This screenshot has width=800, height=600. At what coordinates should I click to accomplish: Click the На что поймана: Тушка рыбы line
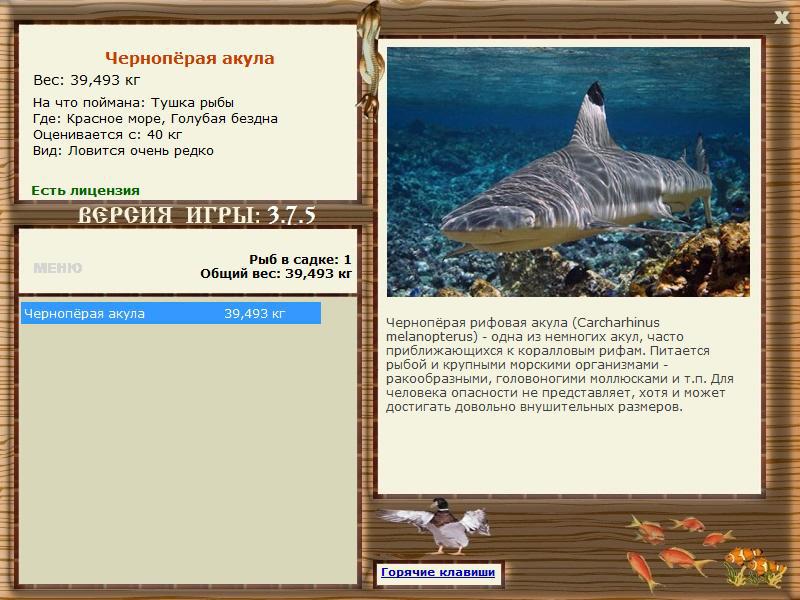click(x=134, y=103)
